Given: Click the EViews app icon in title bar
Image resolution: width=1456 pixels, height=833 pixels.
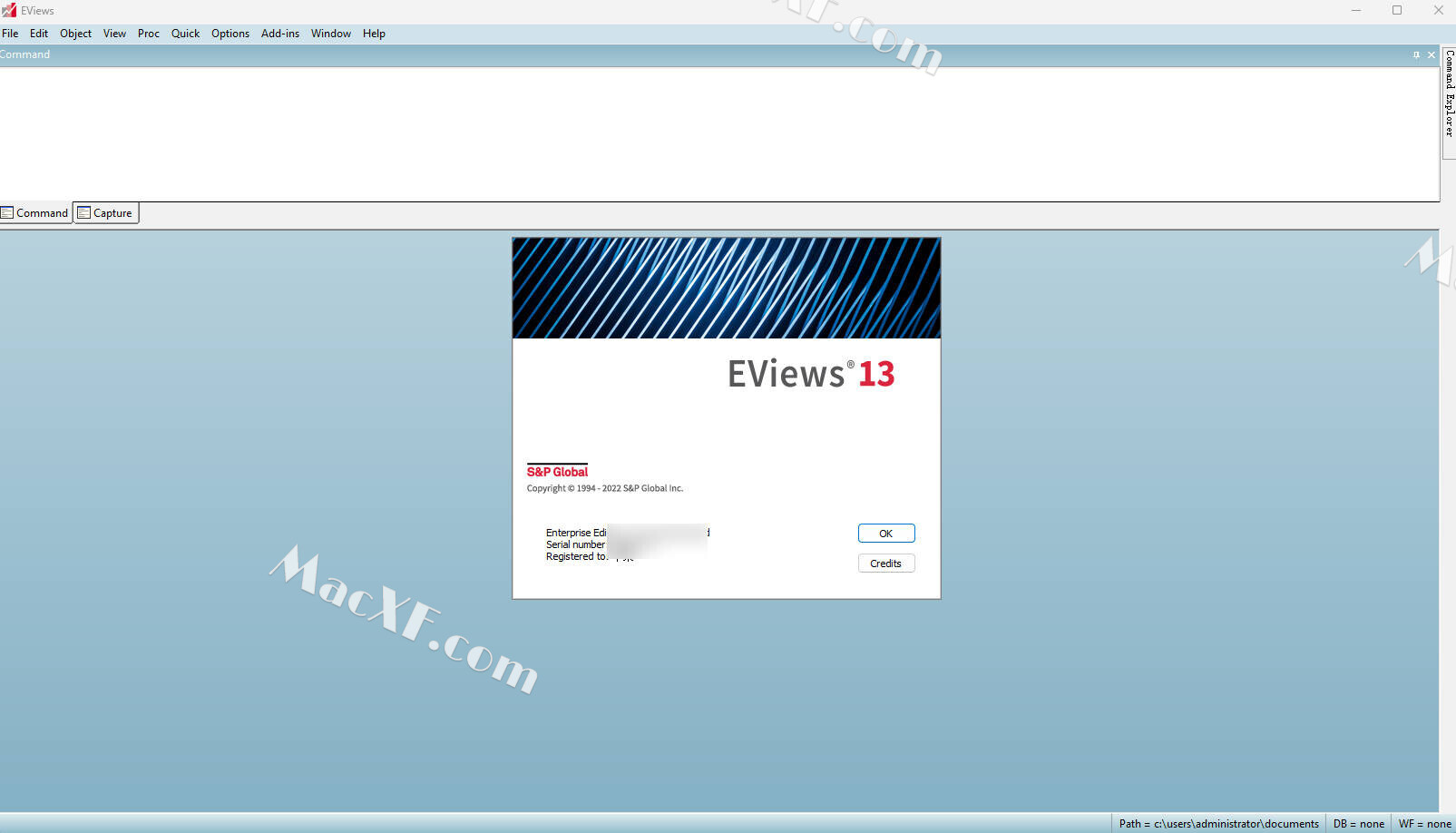Looking at the screenshot, I should [x=9, y=10].
